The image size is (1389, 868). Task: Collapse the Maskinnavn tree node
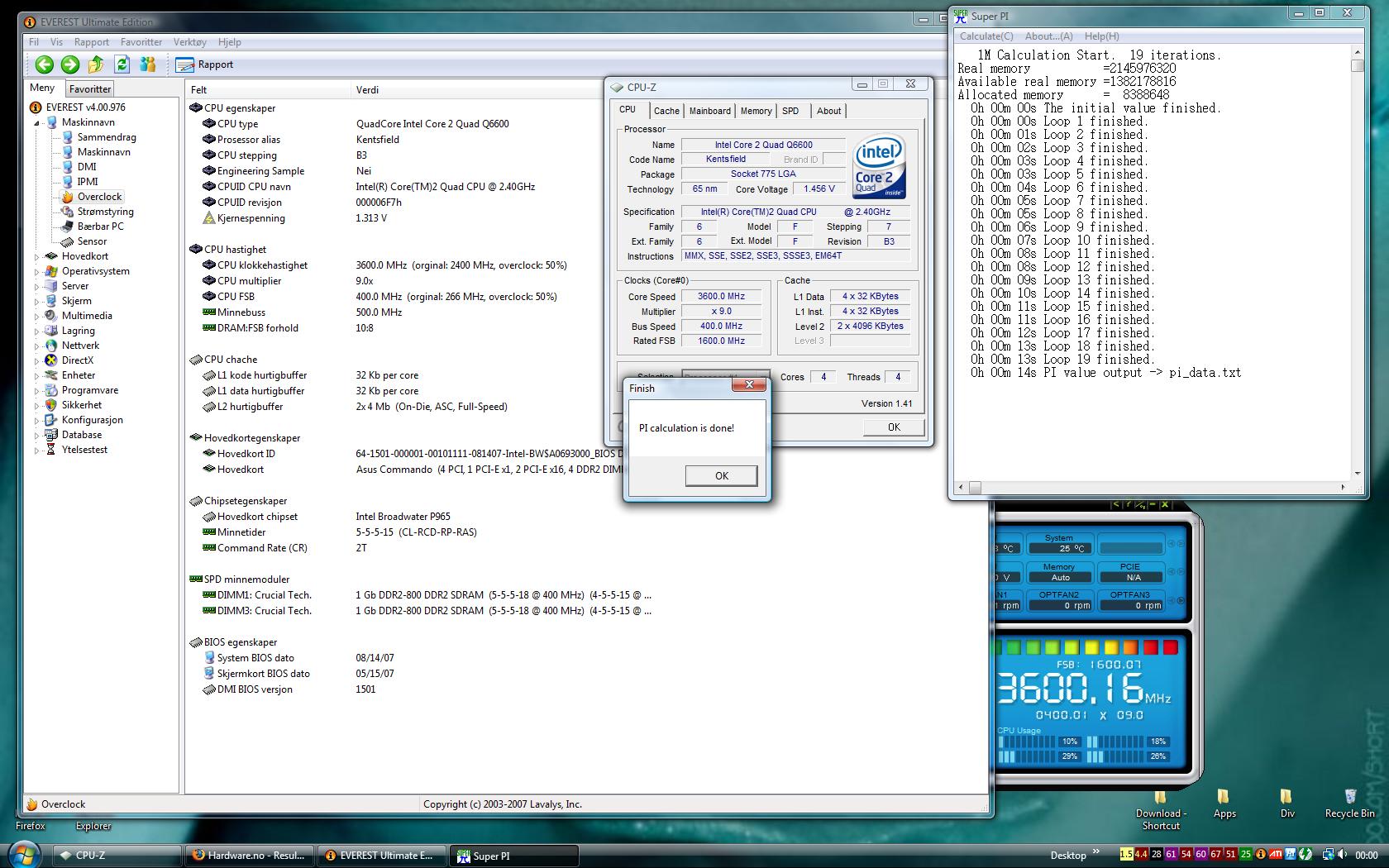[37, 122]
